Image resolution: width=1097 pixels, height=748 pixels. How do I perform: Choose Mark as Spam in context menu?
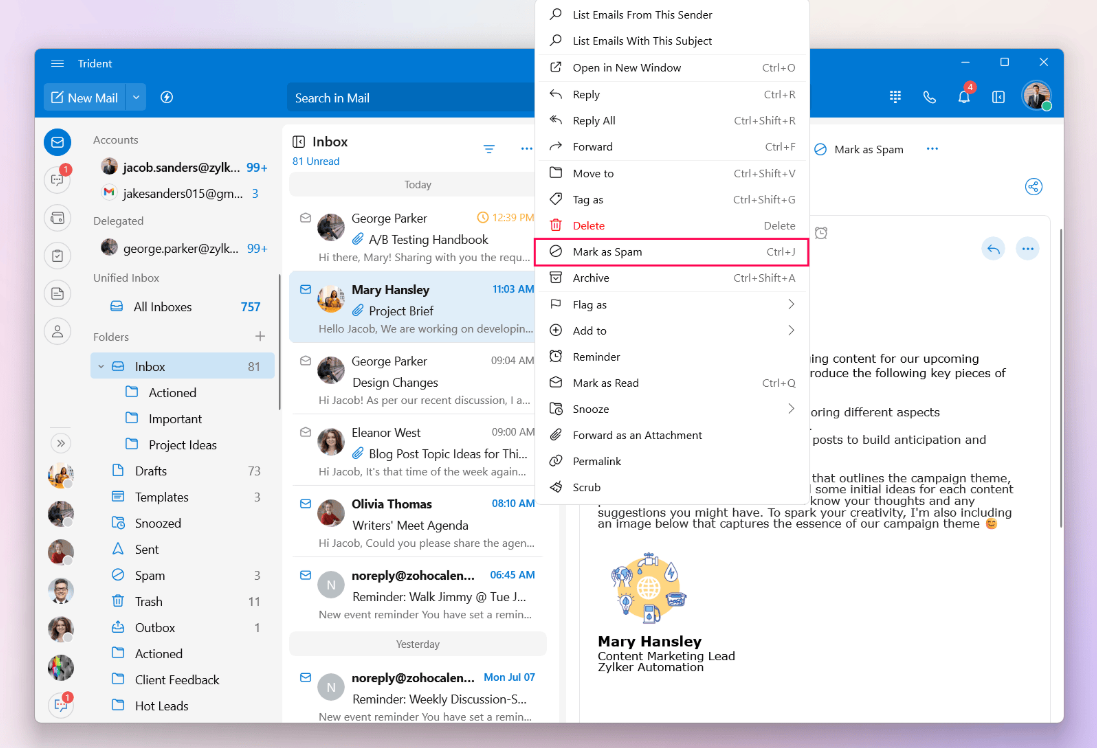tap(672, 252)
